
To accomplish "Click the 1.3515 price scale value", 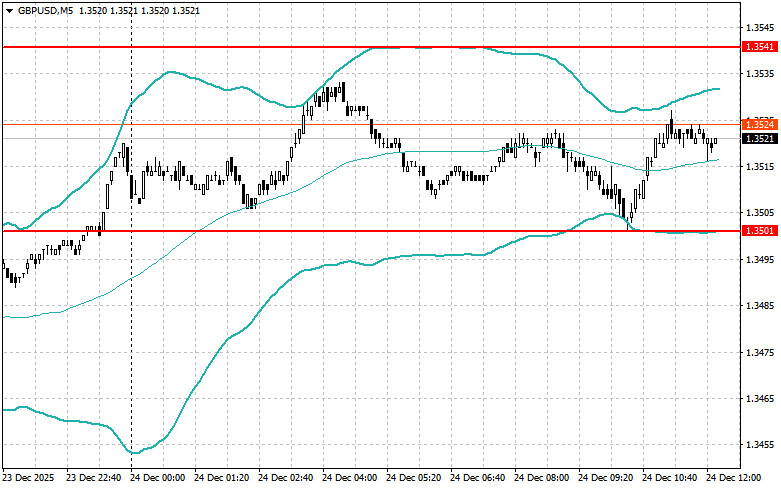I will point(760,166).
